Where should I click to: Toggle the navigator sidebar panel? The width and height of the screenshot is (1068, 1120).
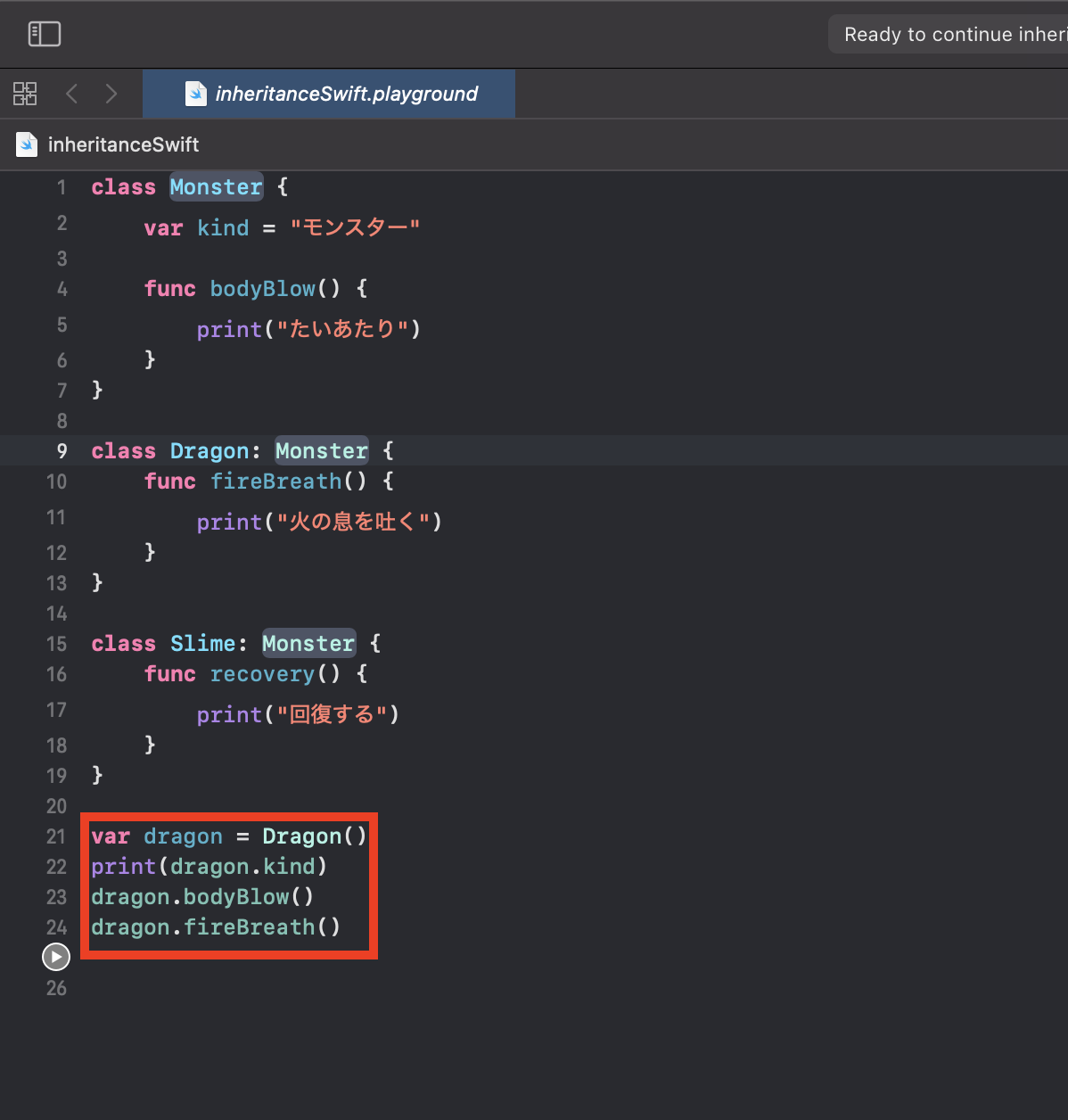coord(44,34)
